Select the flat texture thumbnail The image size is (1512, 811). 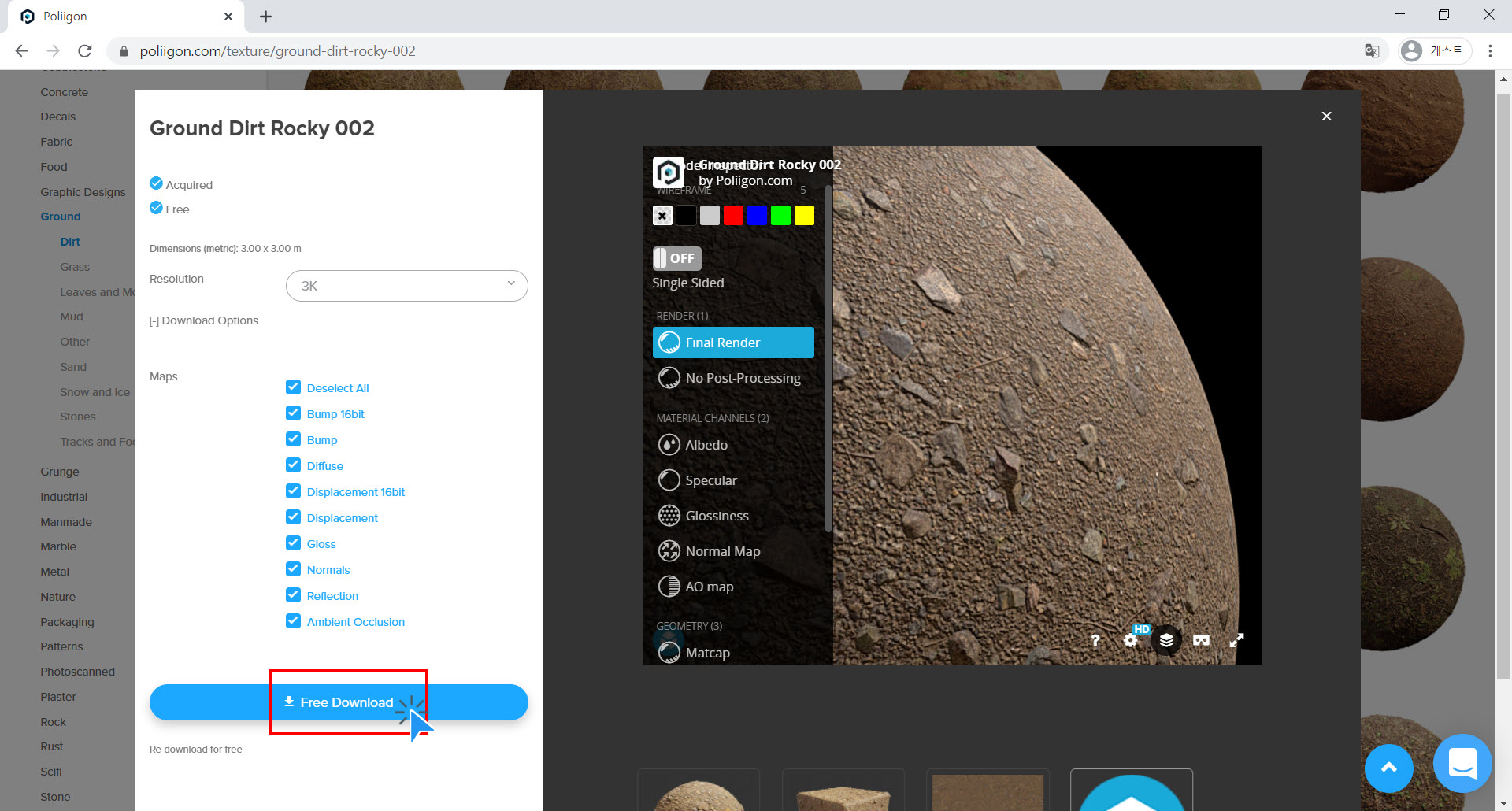[x=988, y=790]
